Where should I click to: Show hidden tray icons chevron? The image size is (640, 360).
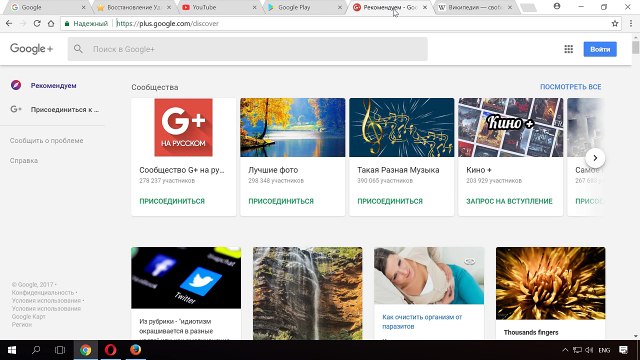click(565, 350)
